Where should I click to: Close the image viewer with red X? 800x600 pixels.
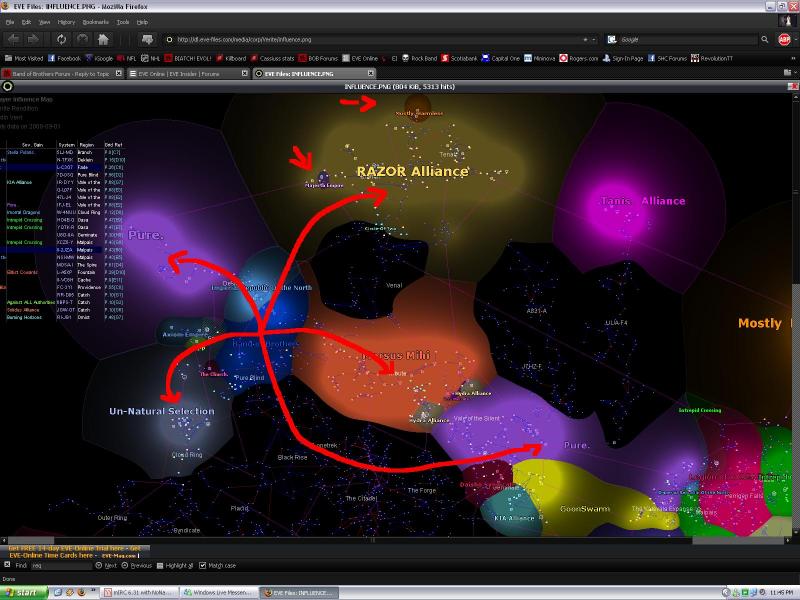(x=793, y=86)
